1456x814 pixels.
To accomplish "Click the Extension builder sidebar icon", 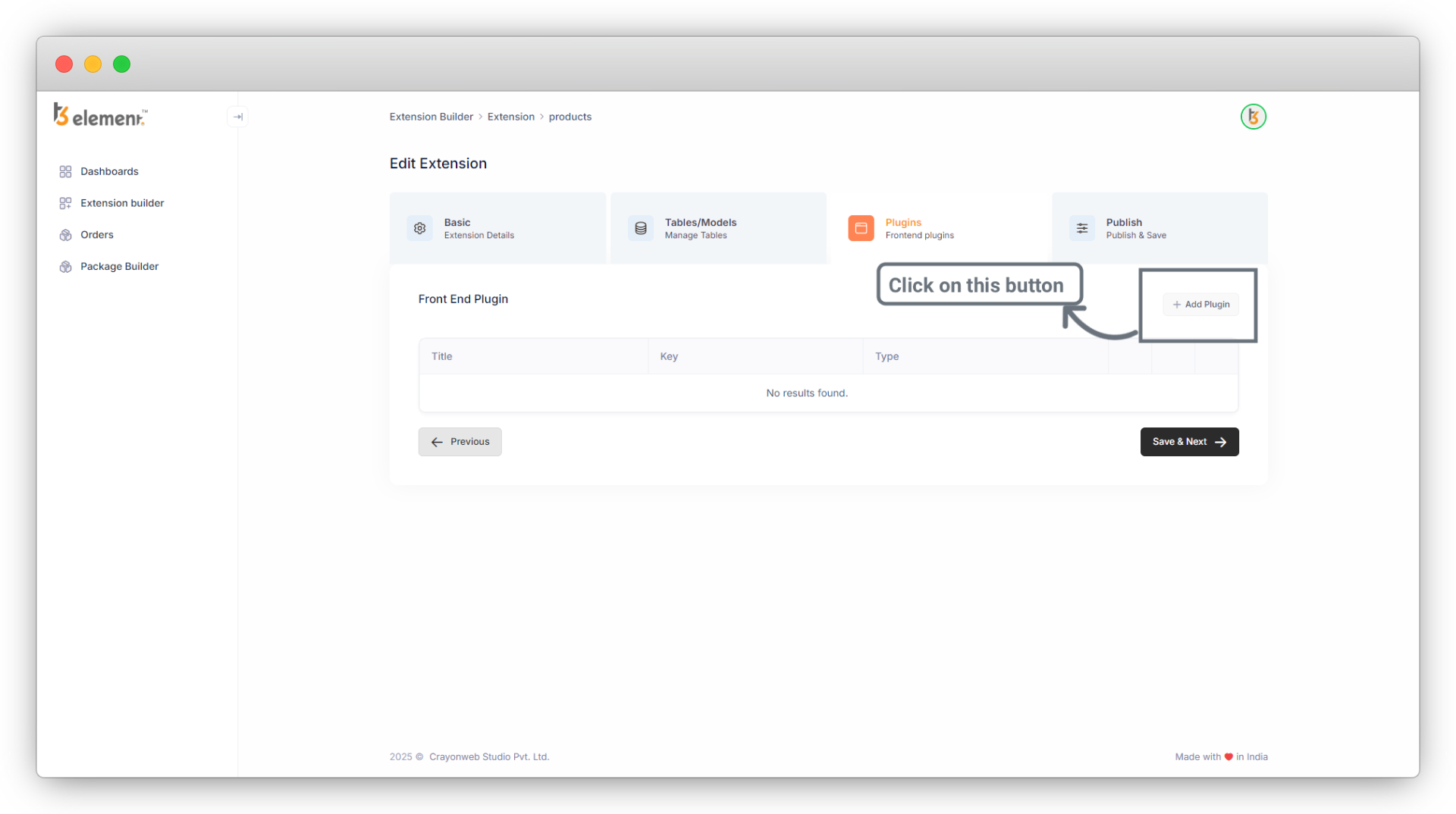I will [x=66, y=203].
